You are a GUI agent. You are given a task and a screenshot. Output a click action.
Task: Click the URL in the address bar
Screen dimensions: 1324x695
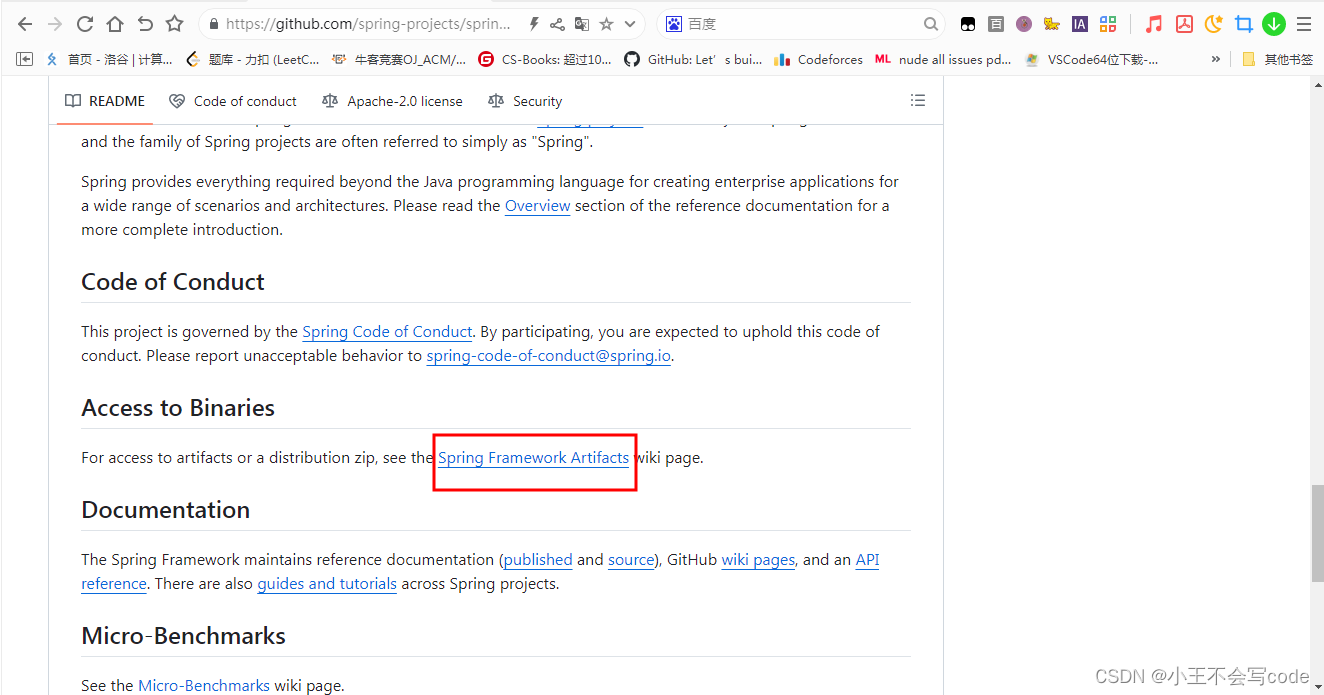pyautogui.click(x=368, y=24)
